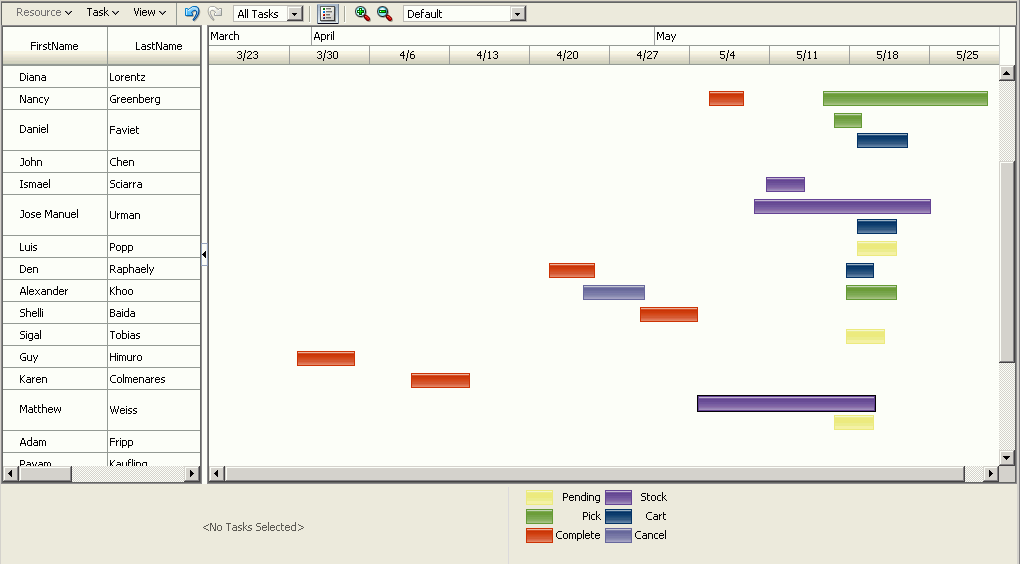Select Matthew Weiss's yellow Pending task
1020x564 pixels.
tap(854, 423)
